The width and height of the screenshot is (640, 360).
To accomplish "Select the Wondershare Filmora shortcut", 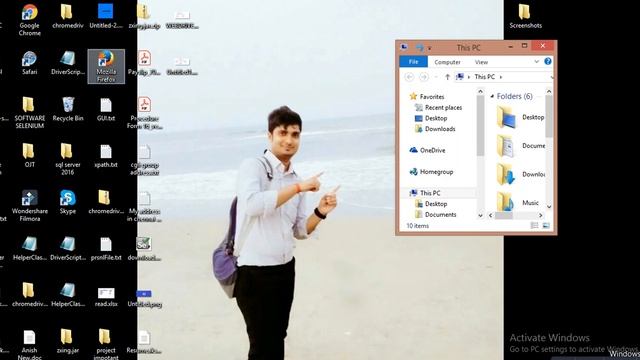I will tap(29, 206).
